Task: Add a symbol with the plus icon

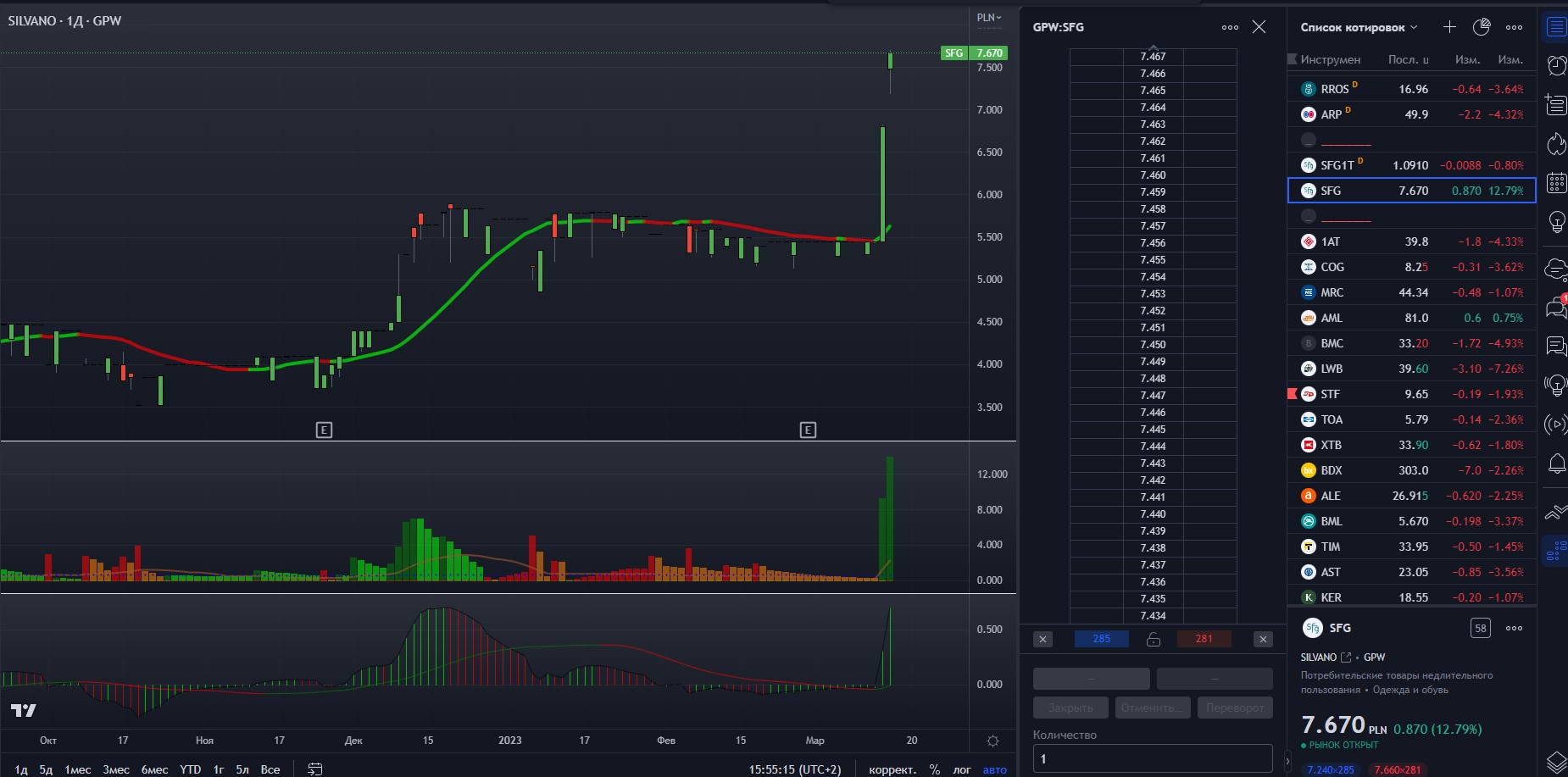Action: pyautogui.click(x=1449, y=27)
